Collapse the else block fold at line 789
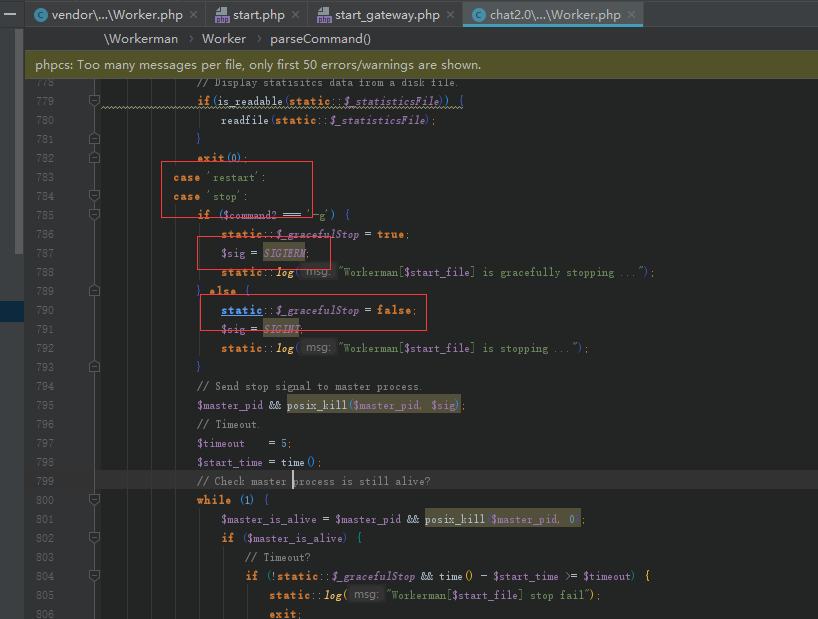 (94, 290)
